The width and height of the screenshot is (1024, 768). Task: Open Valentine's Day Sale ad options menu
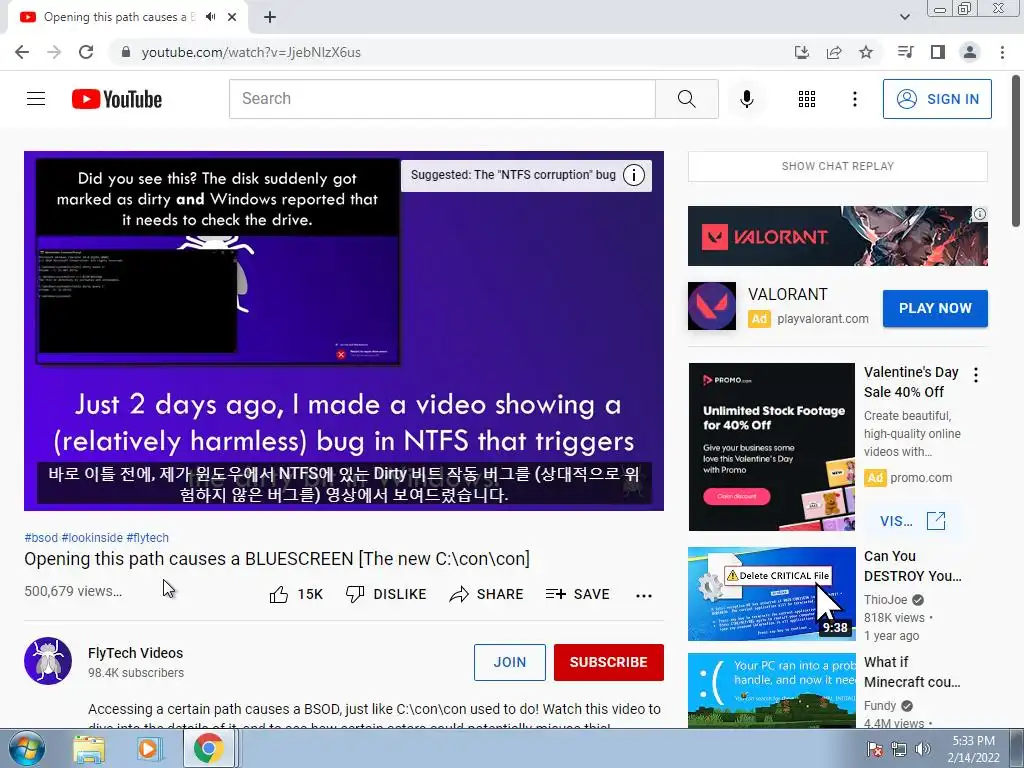pos(976,375)
